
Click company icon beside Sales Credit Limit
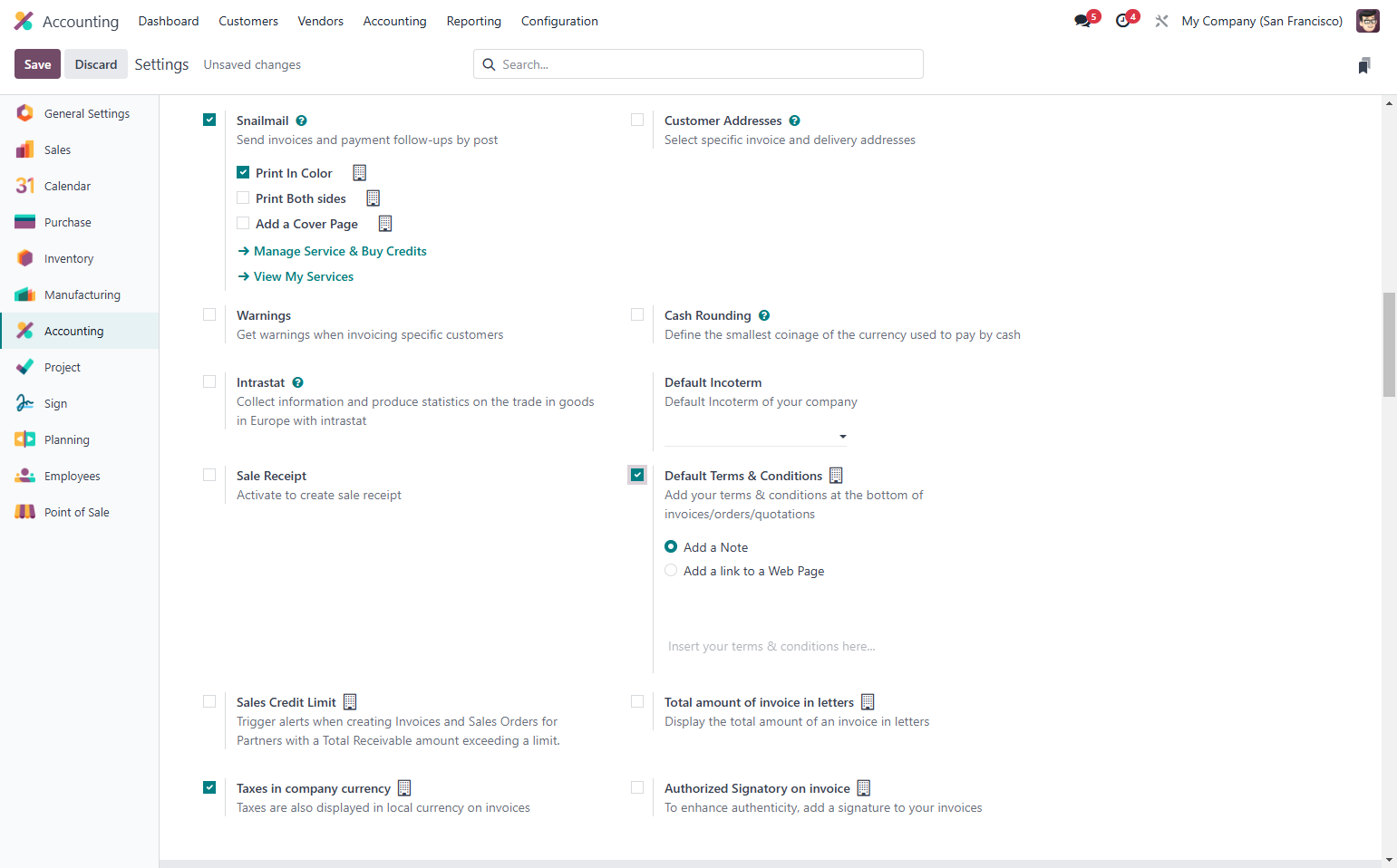coord(350,701)
